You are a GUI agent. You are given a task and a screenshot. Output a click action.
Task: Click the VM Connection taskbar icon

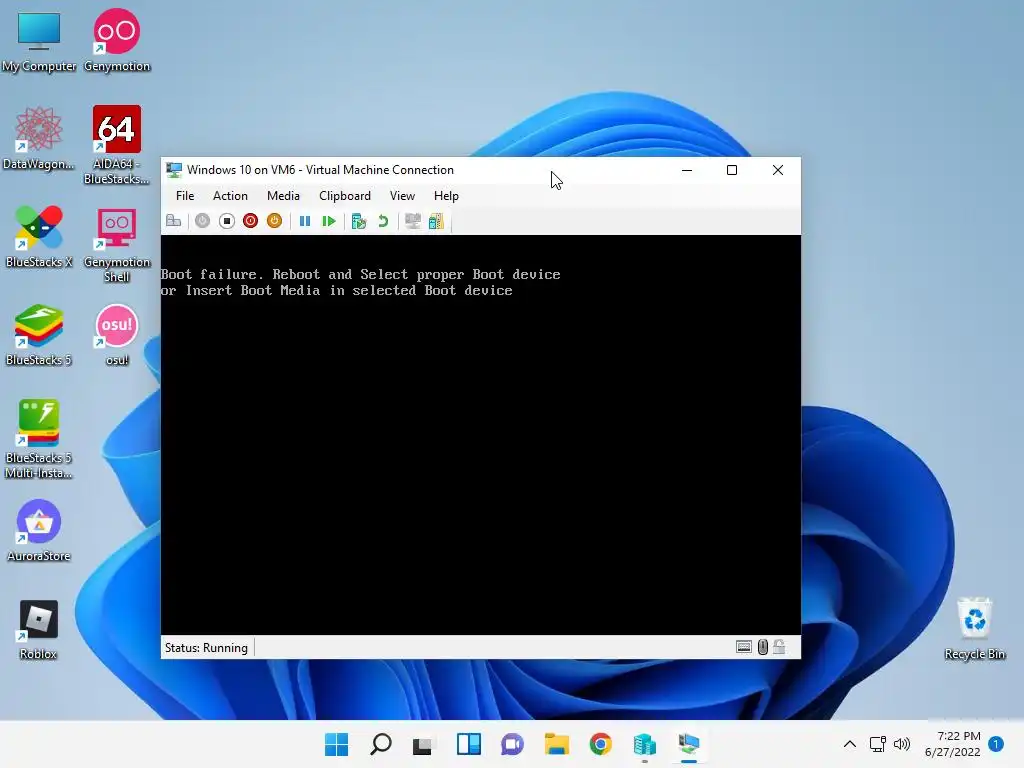688,744
